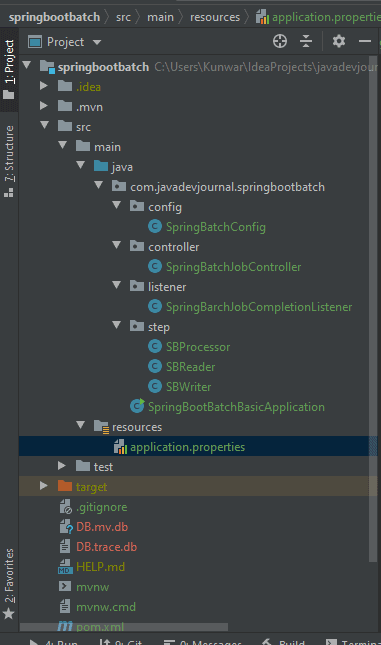Click the application.properties file icon in tree

[120, 446]
